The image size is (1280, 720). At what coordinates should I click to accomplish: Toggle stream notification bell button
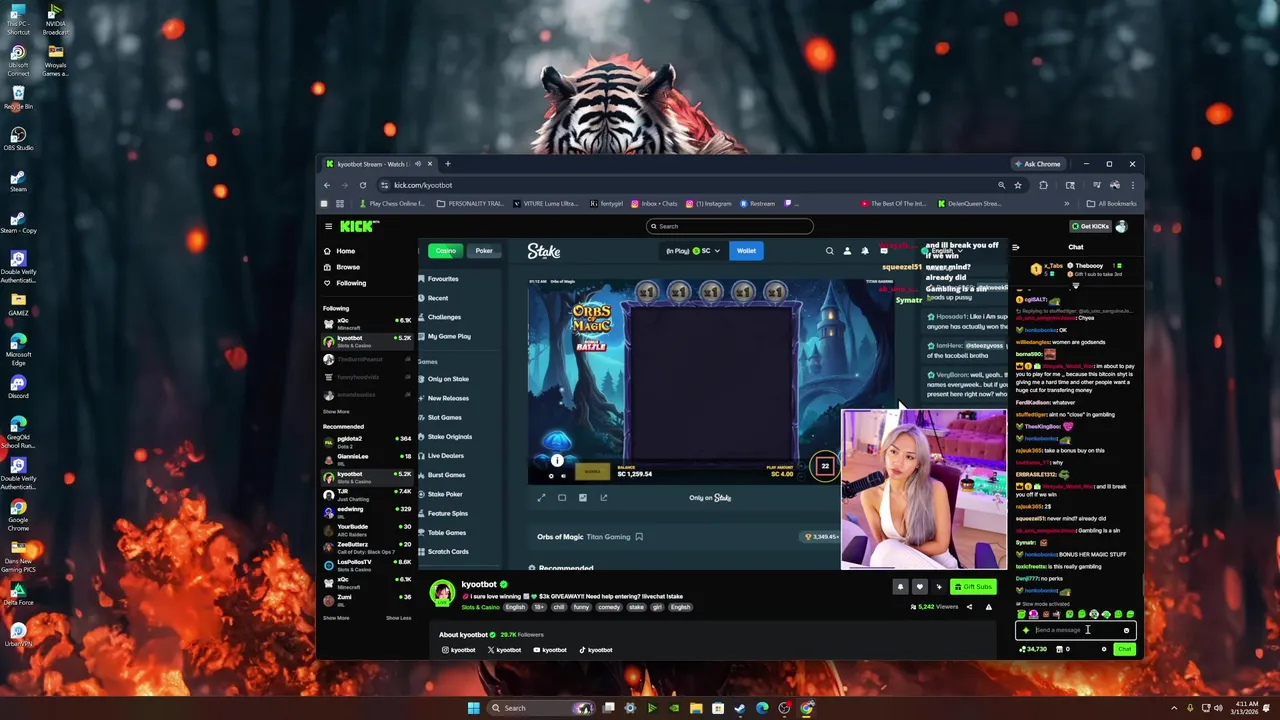click(x=900, y=587)
